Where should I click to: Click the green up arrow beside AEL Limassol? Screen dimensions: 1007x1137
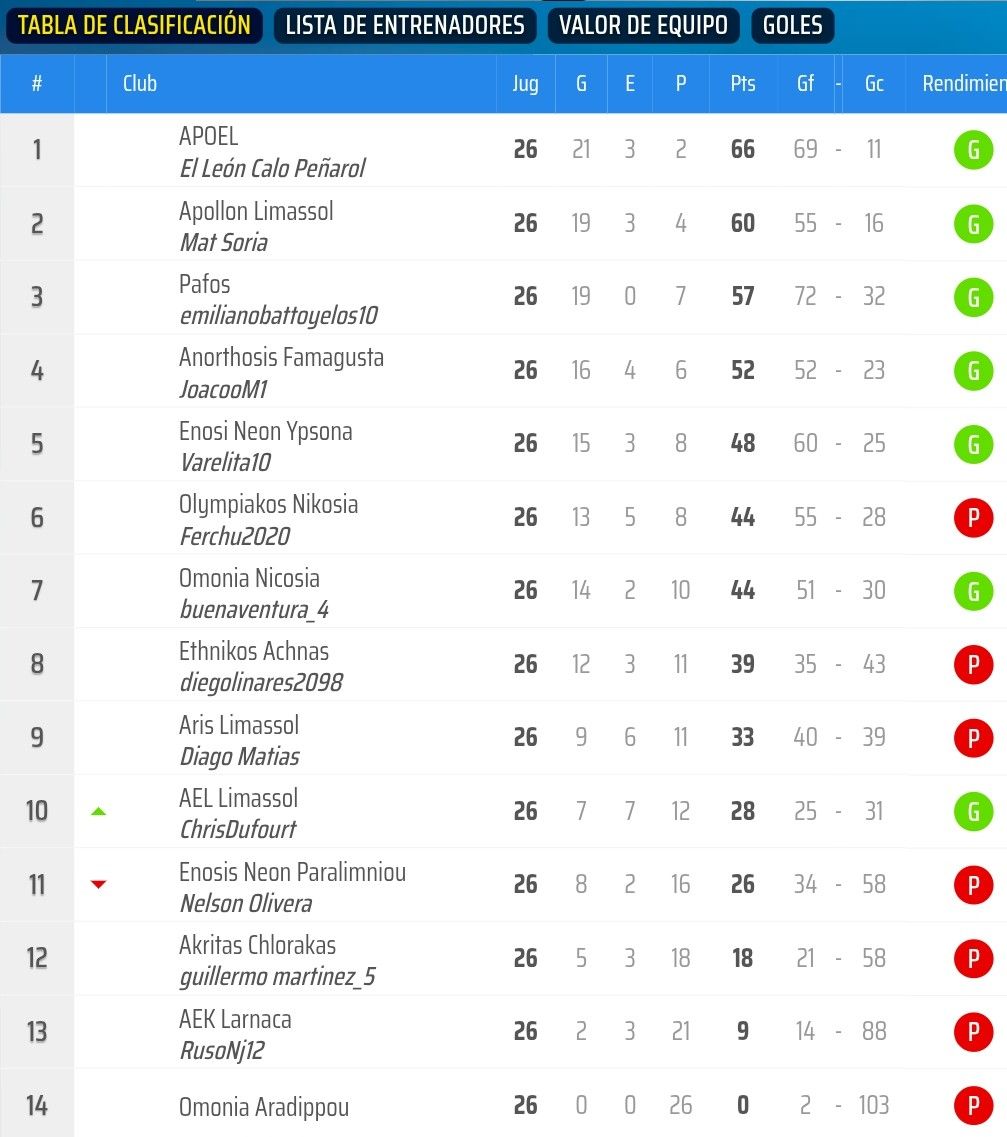98,811
